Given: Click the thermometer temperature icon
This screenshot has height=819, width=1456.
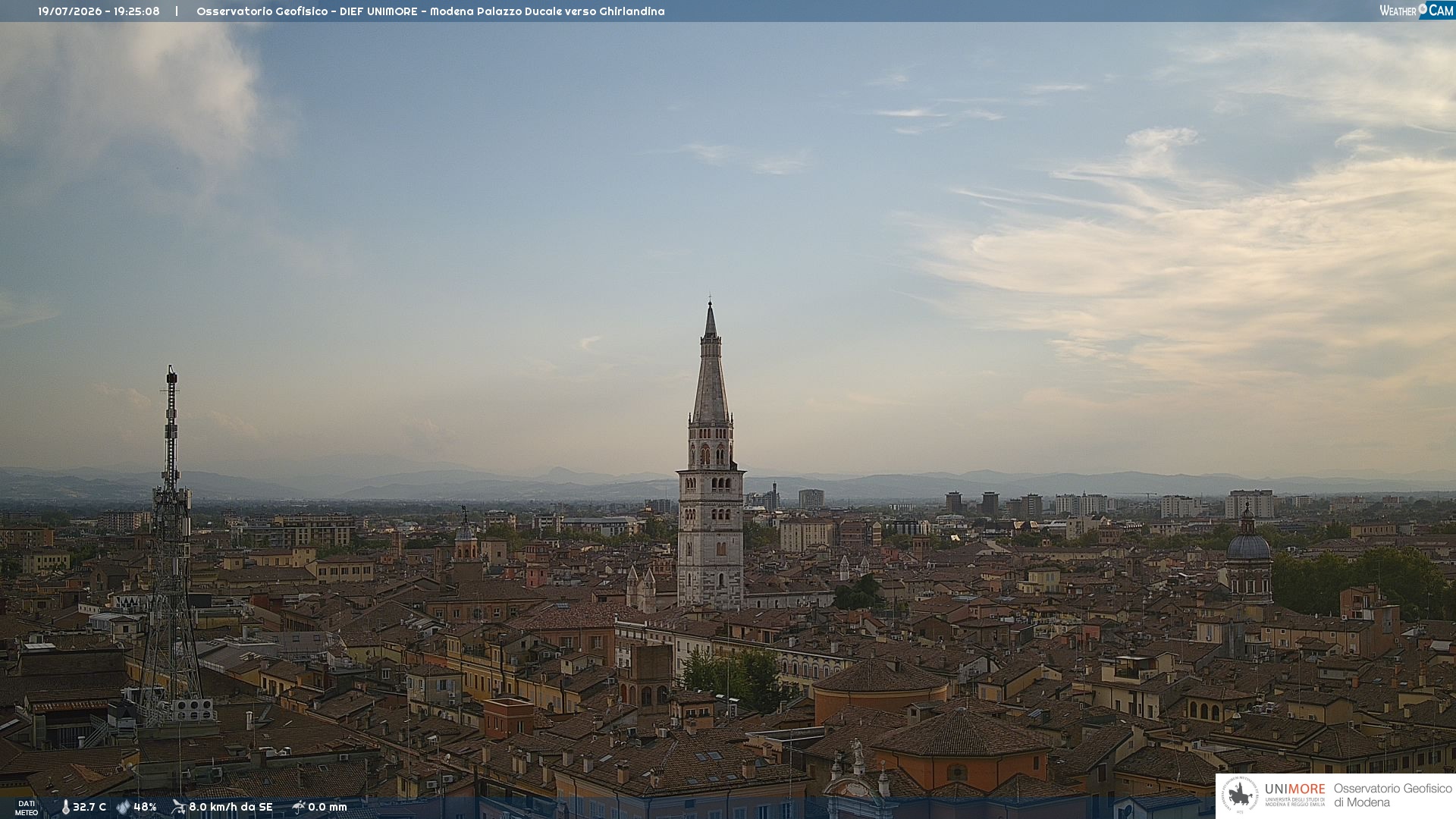Looking at the screenshot, I should [x=65, y=808].
